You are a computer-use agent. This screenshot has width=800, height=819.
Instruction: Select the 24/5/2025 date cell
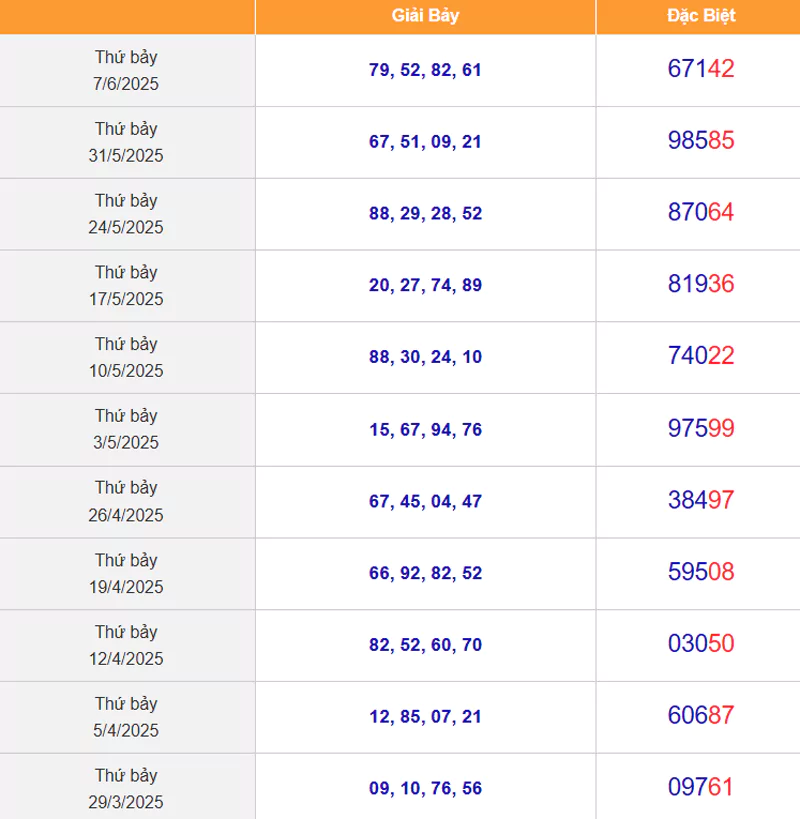126,214
